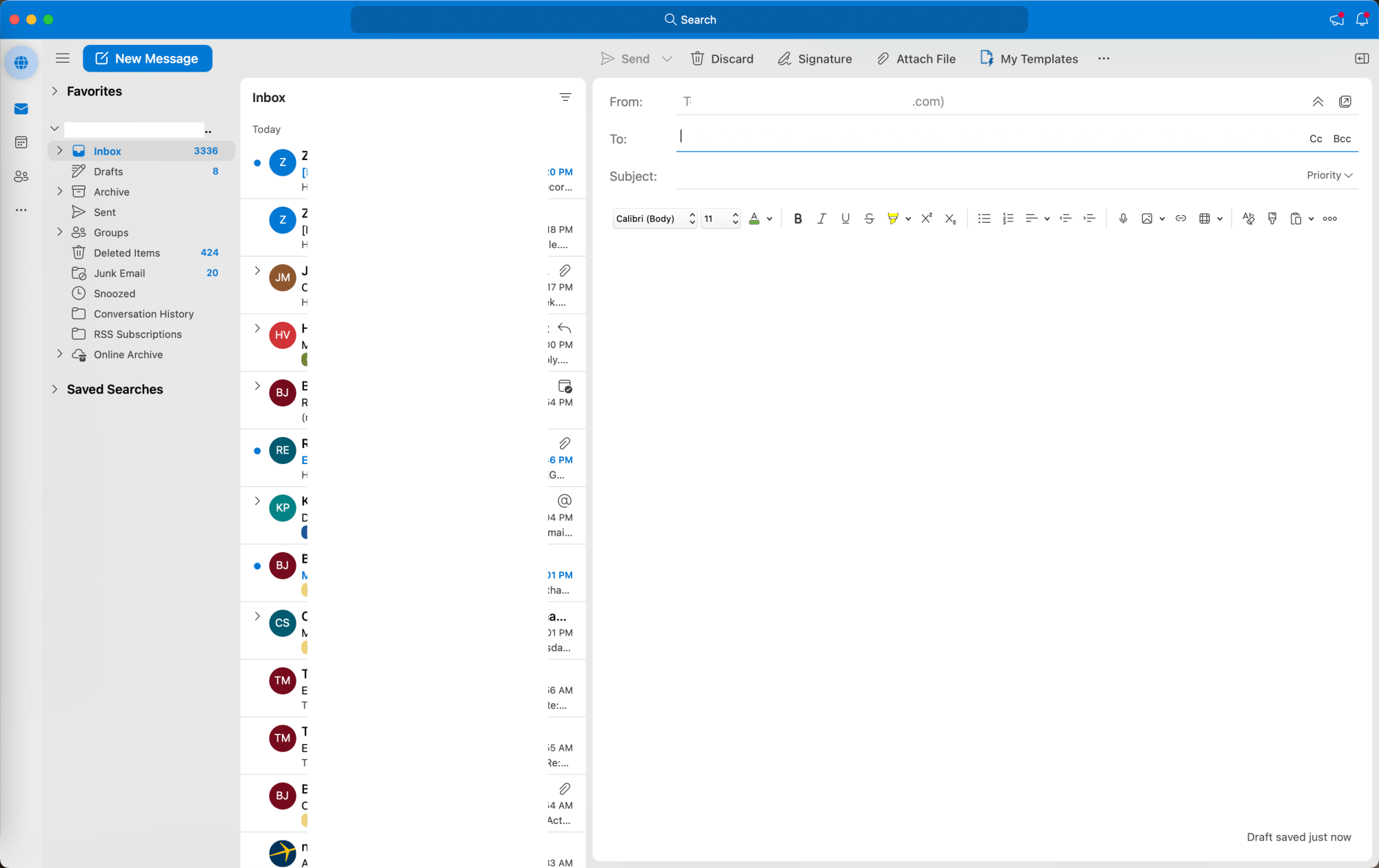Start a New Message

tap(148, 59)
